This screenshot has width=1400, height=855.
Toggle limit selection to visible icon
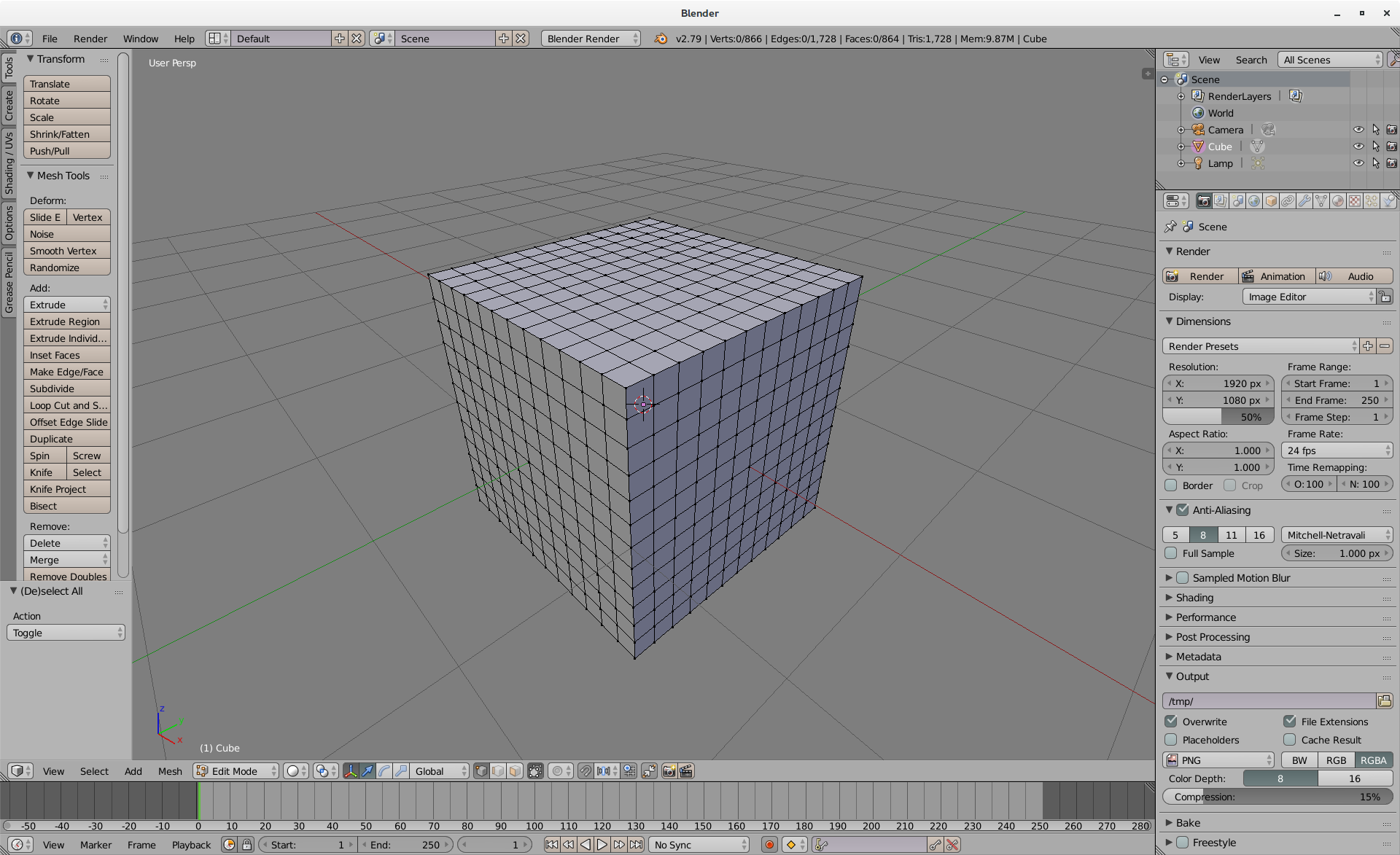click(x=535, y=771)
